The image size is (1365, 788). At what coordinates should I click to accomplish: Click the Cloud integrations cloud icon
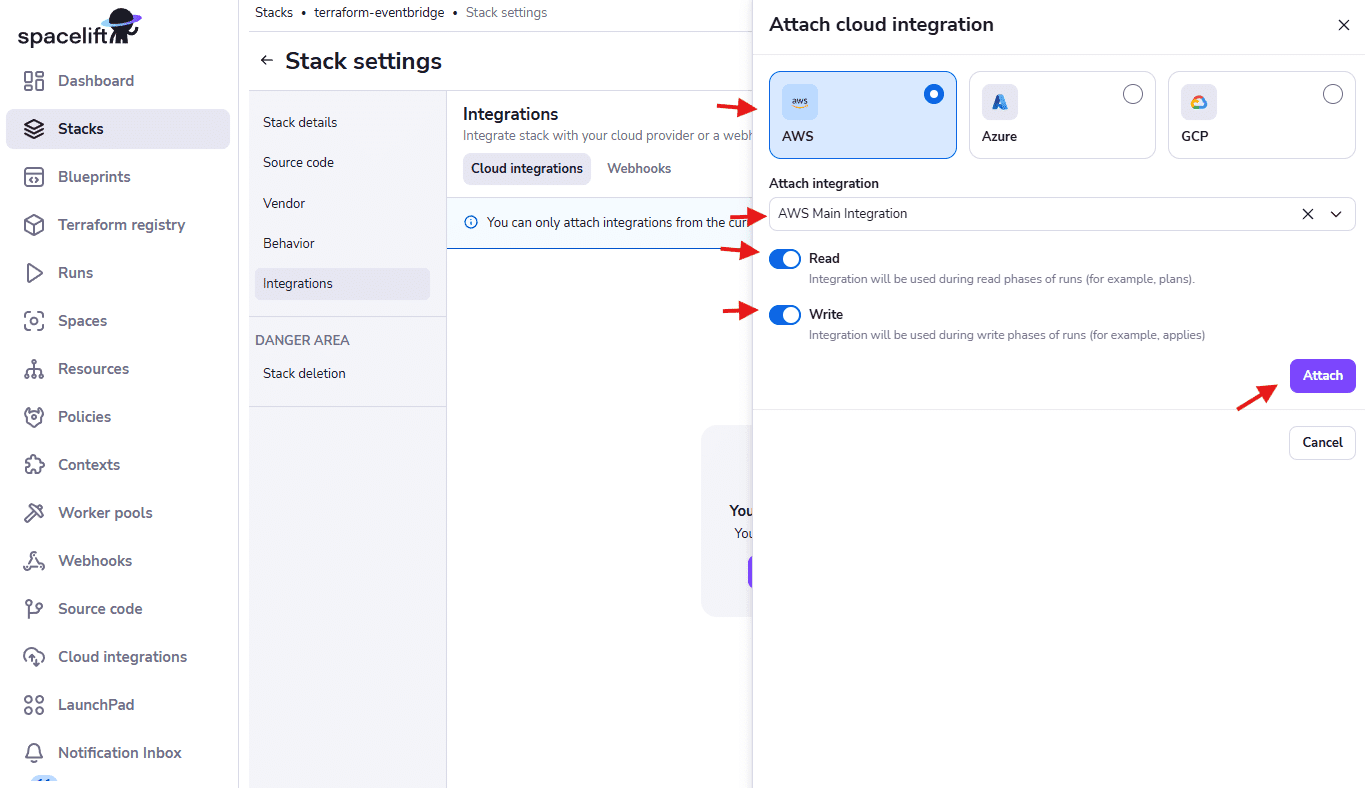[x=34, y=657]
